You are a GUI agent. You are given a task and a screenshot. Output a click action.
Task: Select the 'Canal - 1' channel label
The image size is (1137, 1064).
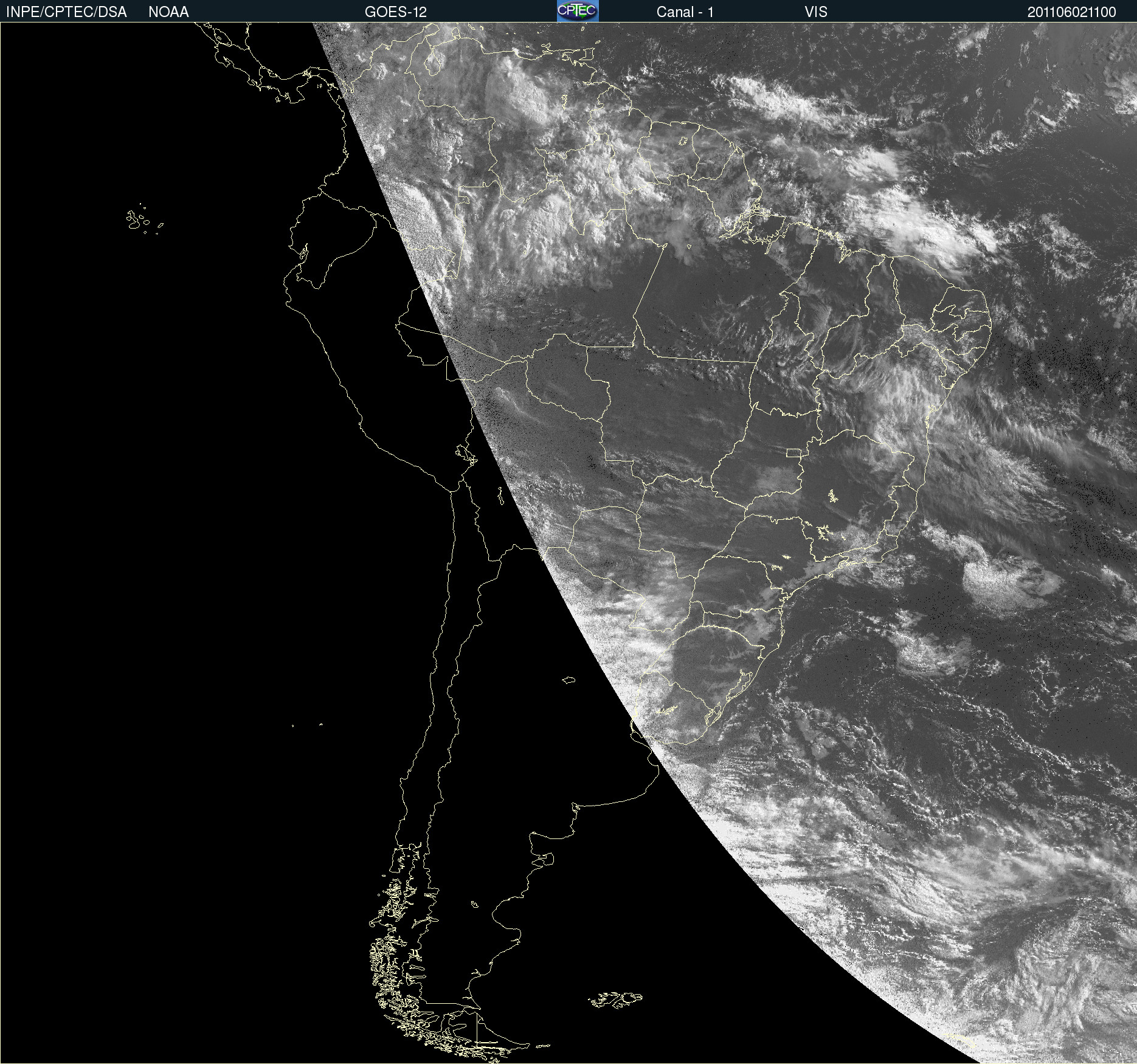(x=685, y=12)
